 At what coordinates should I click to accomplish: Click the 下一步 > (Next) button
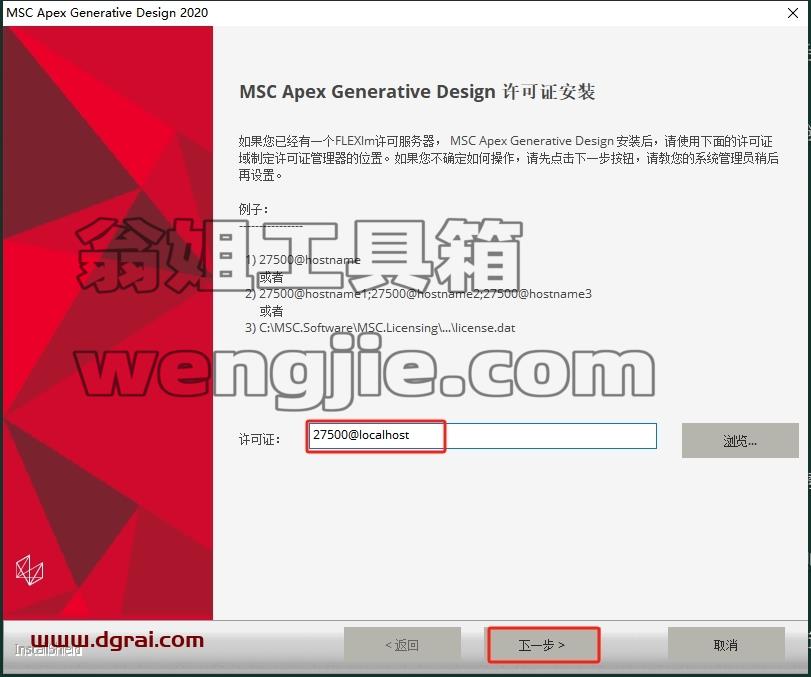(x=544, y=645)
